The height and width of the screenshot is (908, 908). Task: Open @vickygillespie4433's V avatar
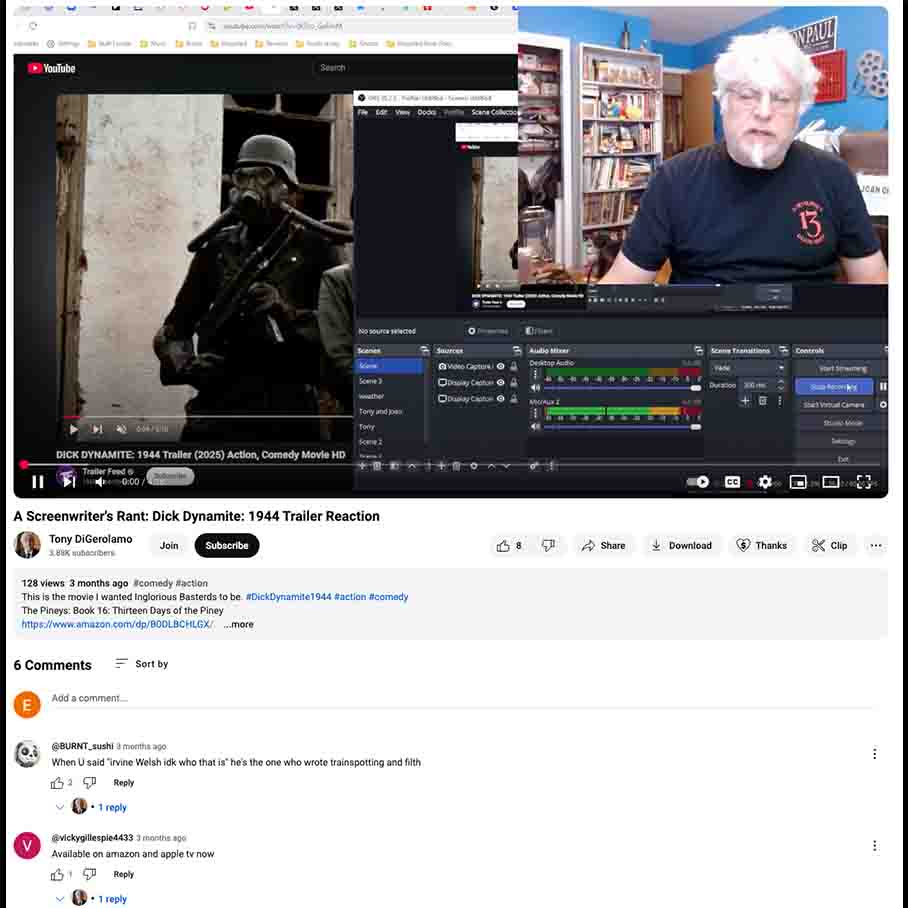coord(27,845)
